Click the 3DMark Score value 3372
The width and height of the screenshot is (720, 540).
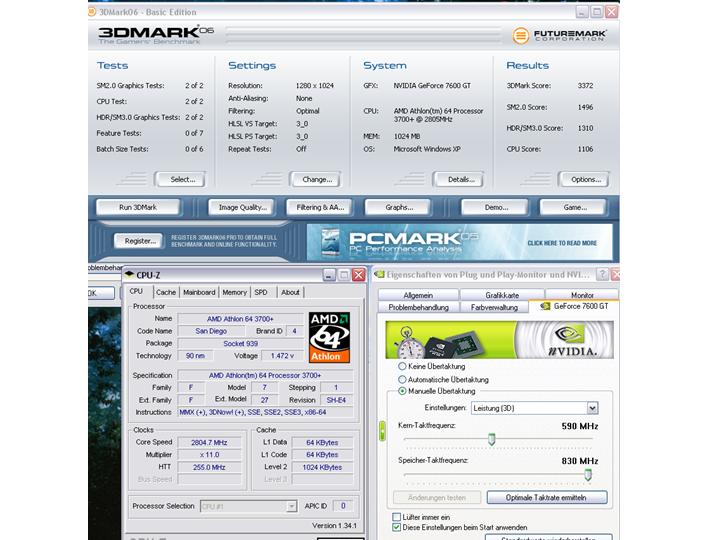585,85
